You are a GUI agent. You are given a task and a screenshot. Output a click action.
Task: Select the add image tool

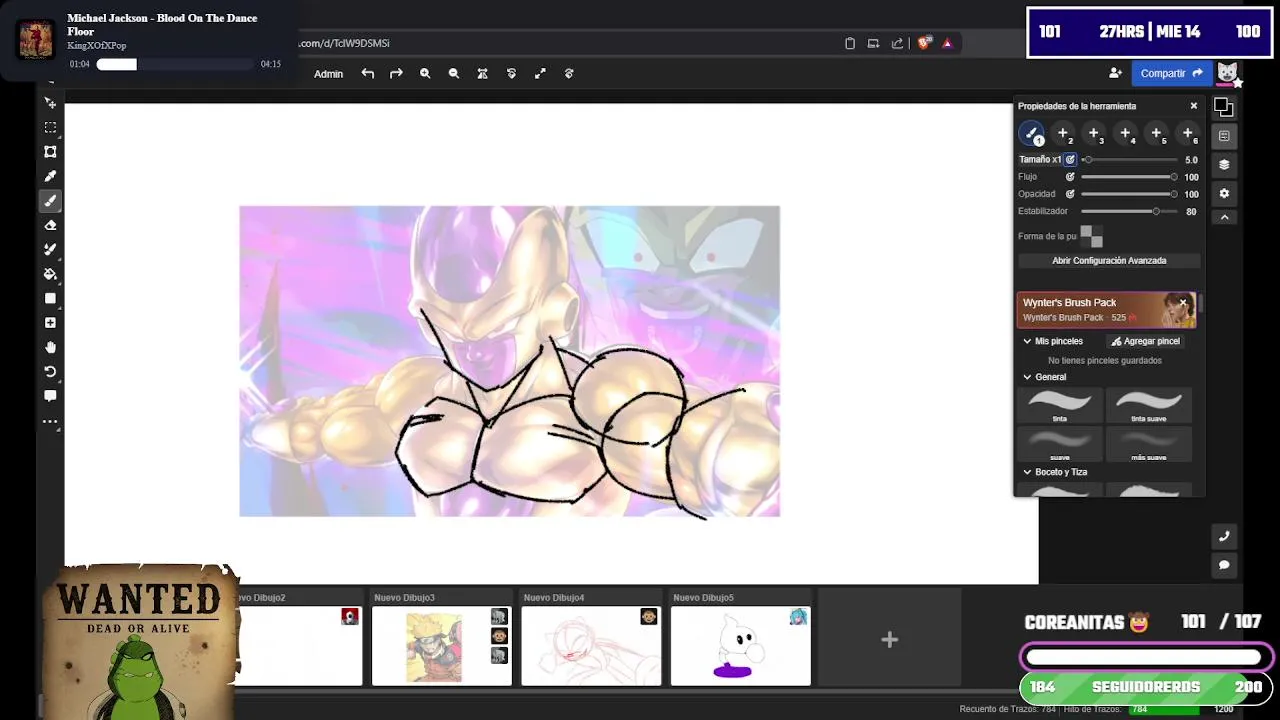(x=50, y=323)
